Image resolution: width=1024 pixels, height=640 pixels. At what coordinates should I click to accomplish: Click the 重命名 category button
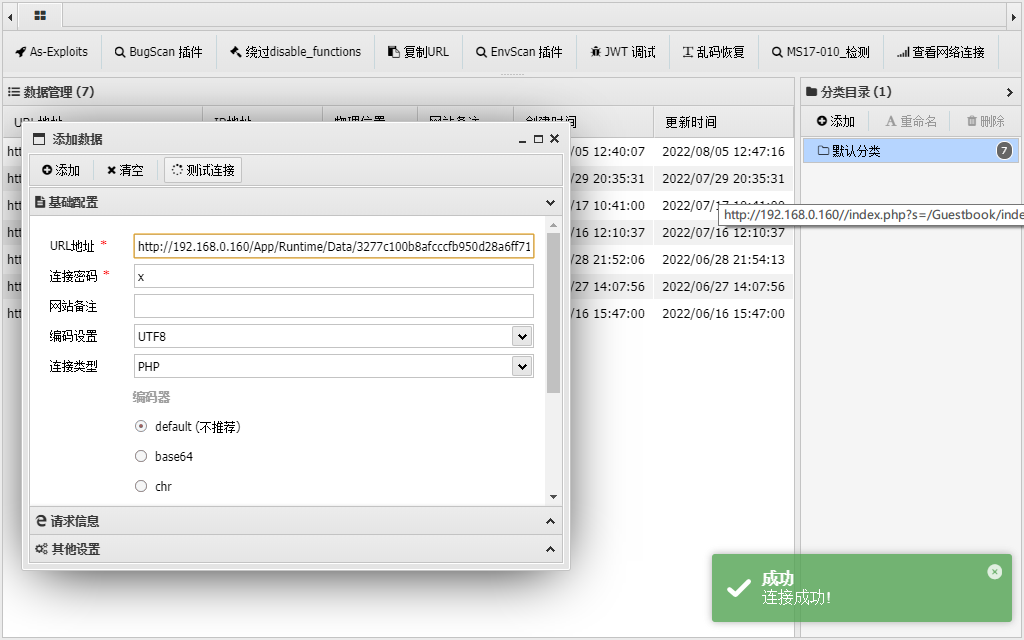pyautogui.click(x=911, y=121)
